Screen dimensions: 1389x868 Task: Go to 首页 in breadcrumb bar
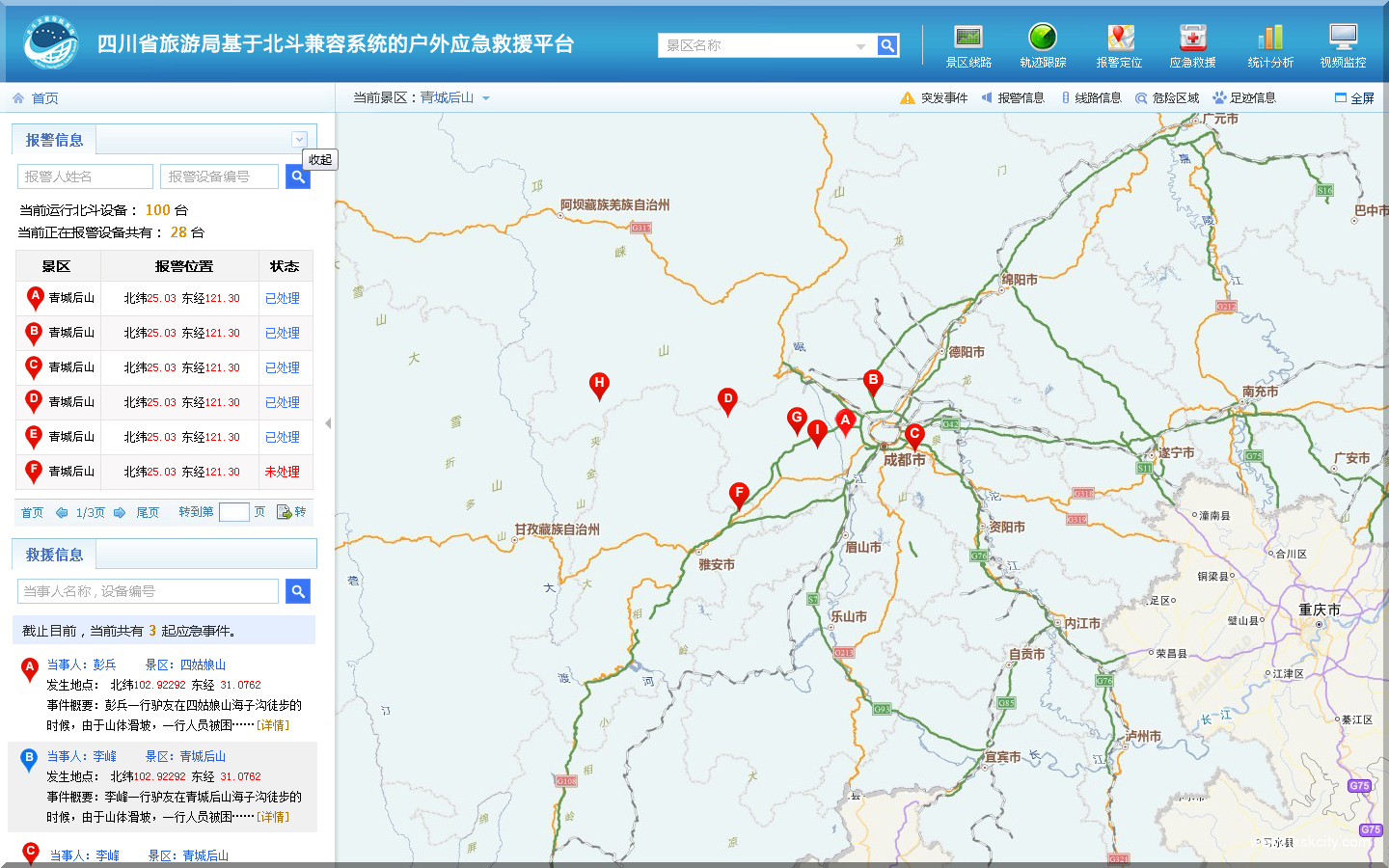44,98
